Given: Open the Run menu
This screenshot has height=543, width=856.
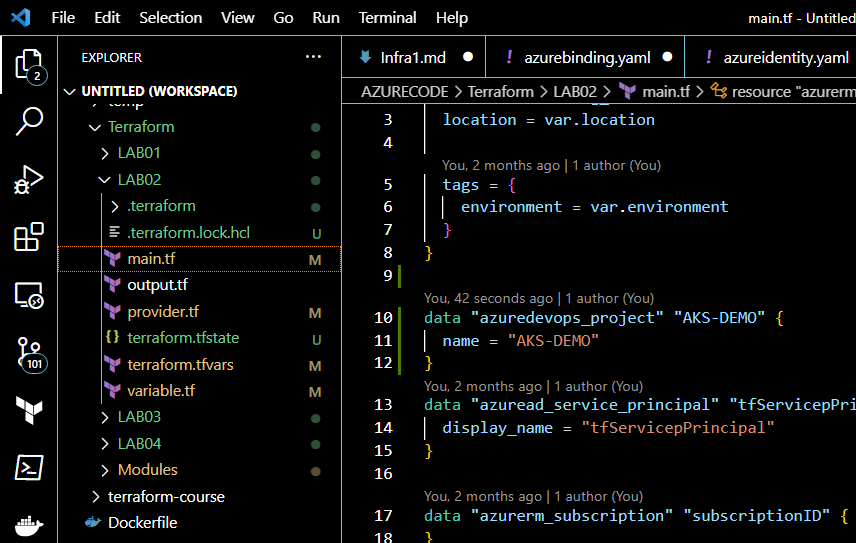Looking at the screenshot, I should [x=326, y=17].
